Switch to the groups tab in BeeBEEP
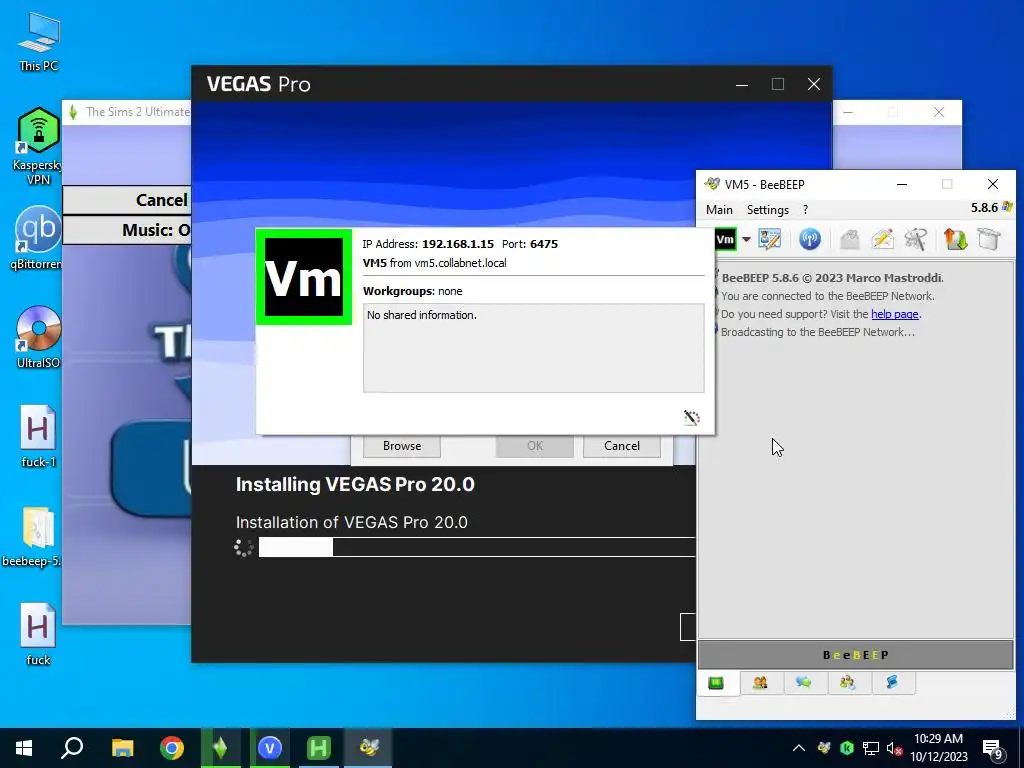The height and width of the screenshot is (768, 1024). click(x=848, y=683)
